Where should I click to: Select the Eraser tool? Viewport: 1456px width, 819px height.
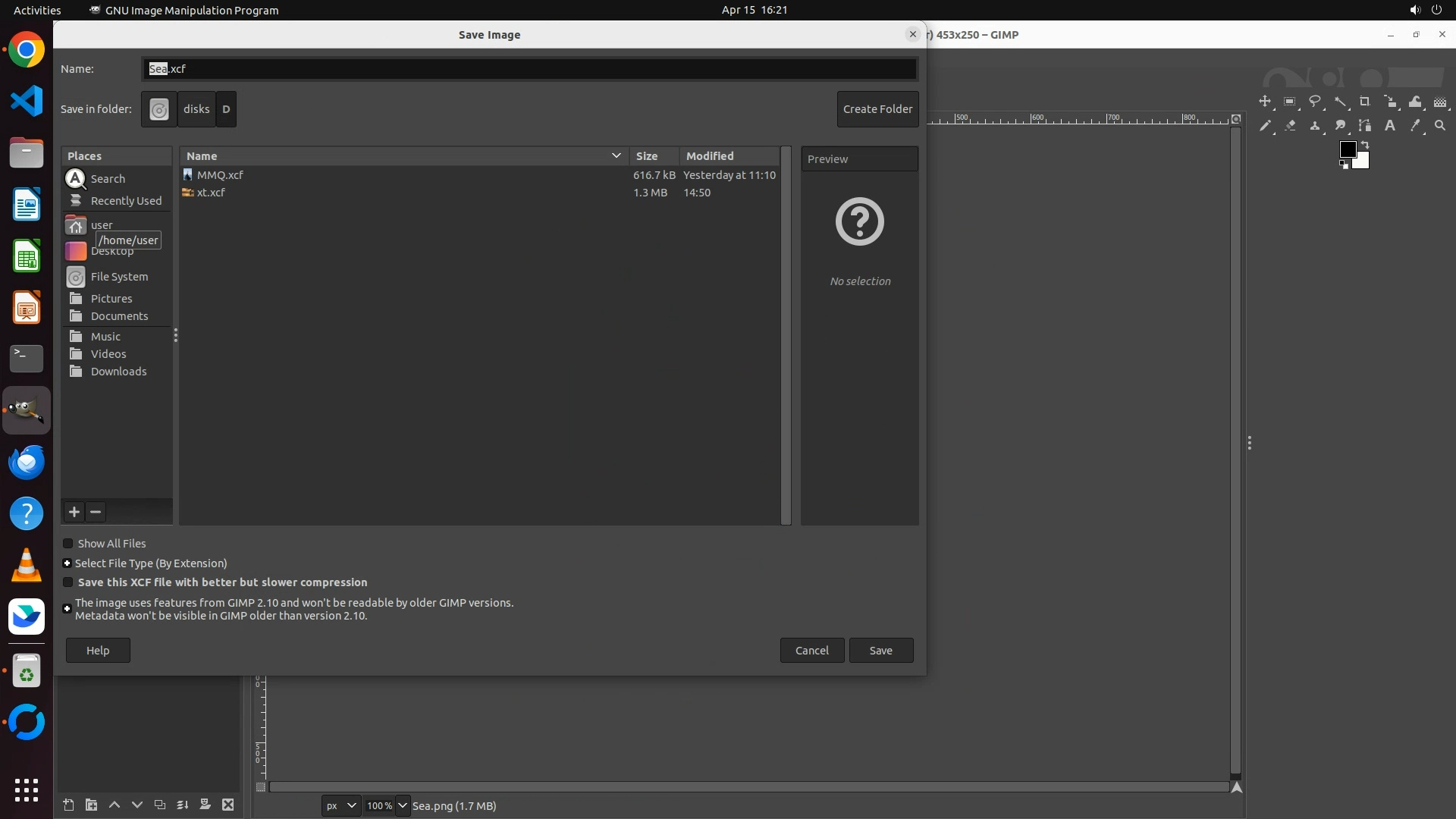click(1290, 126)
